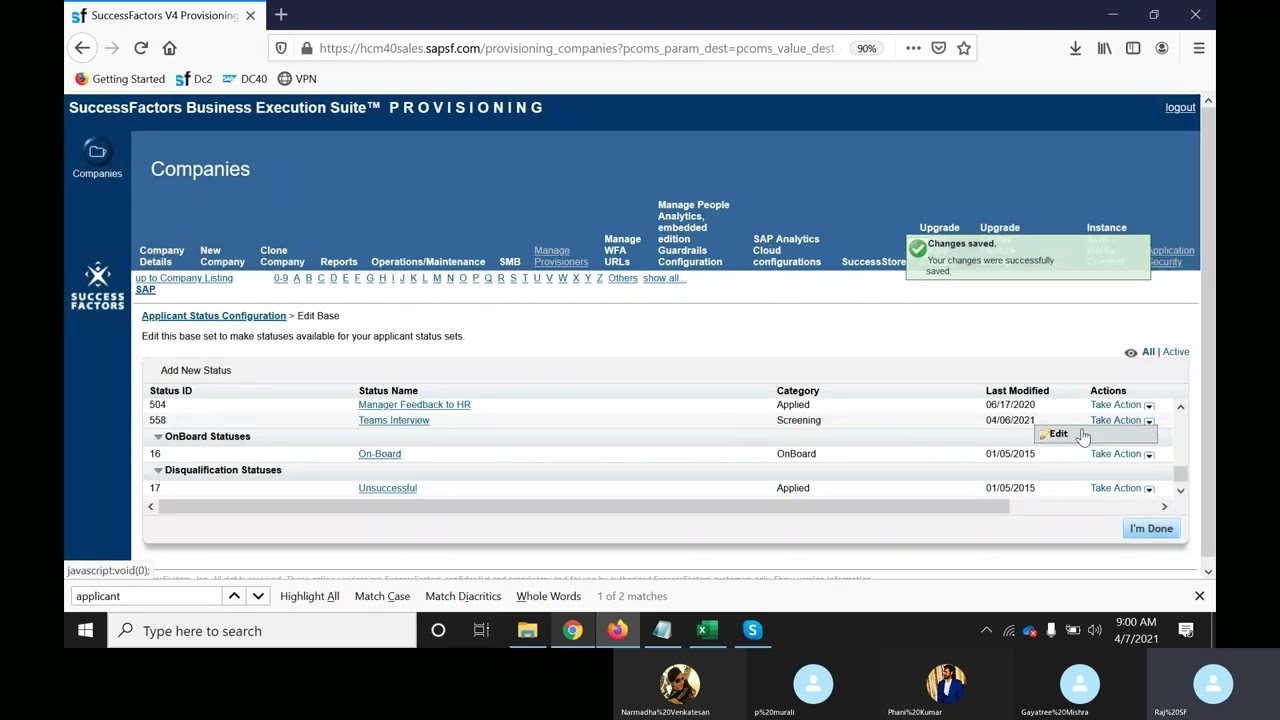Collapse OnBoard Statuses group

click(158, 437)
